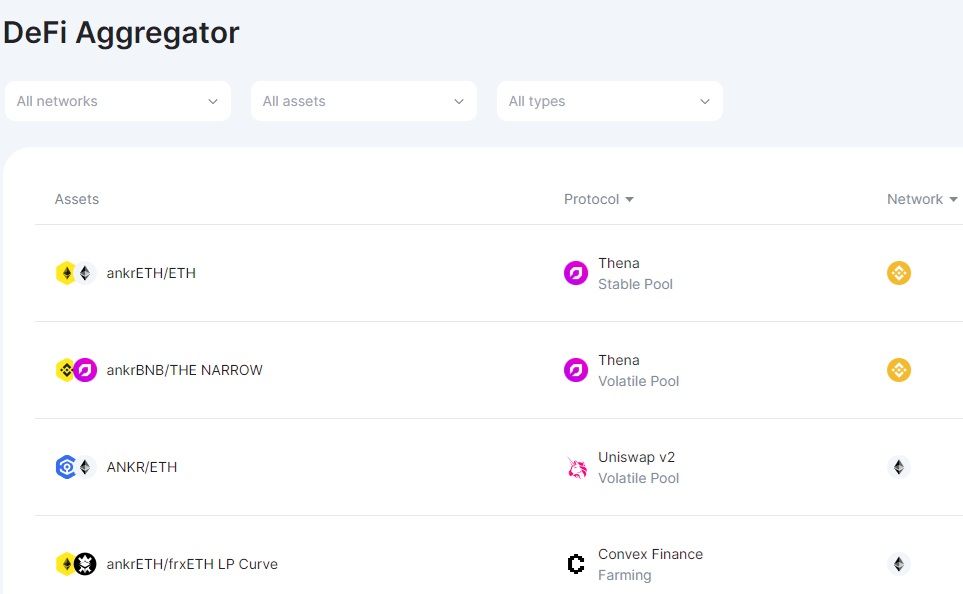The image size is (963, 594).
Task: Click the Thena logo in Volatile Pool row
Action: coord(576,370)
